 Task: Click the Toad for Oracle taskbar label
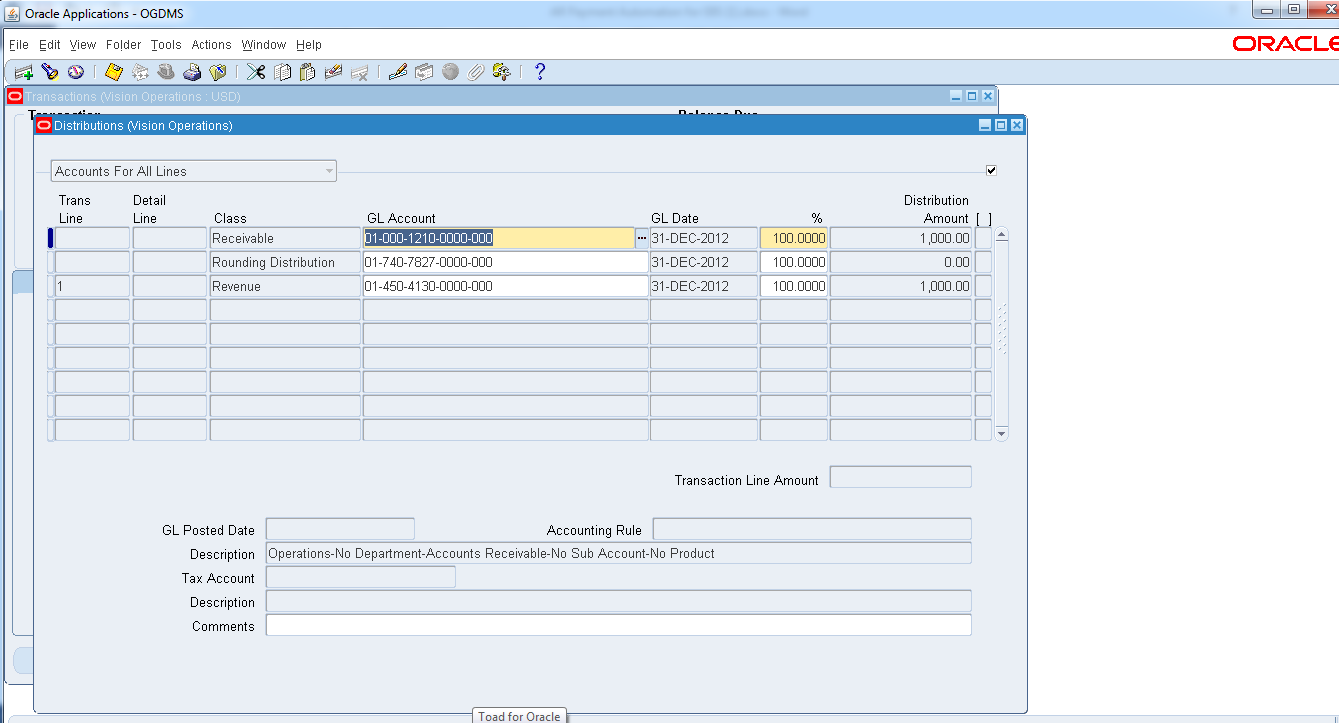519,716
